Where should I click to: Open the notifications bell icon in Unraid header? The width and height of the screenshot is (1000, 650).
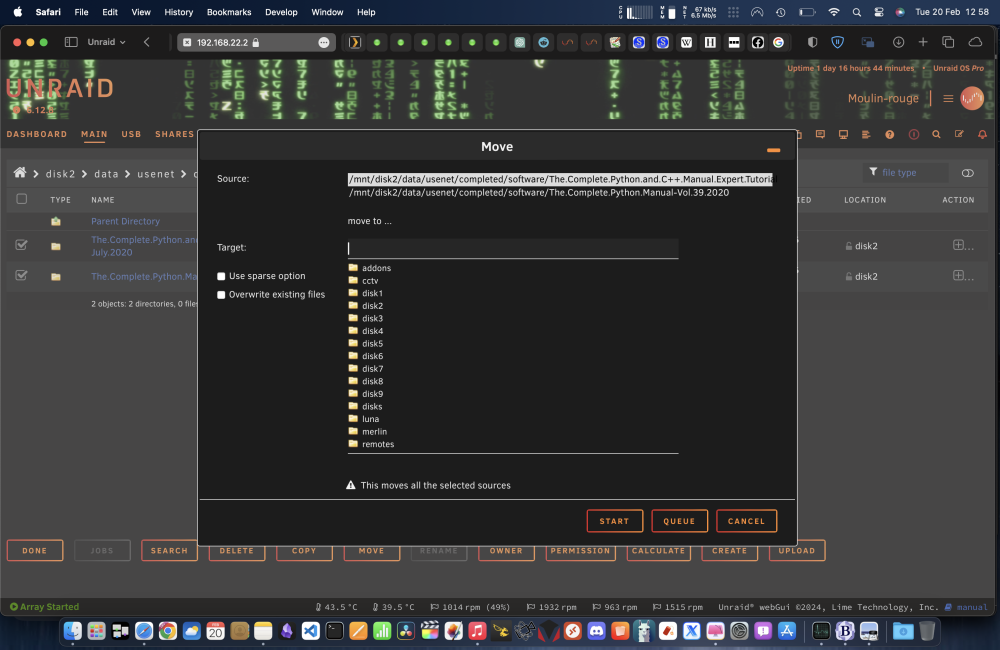coord(982,135)
